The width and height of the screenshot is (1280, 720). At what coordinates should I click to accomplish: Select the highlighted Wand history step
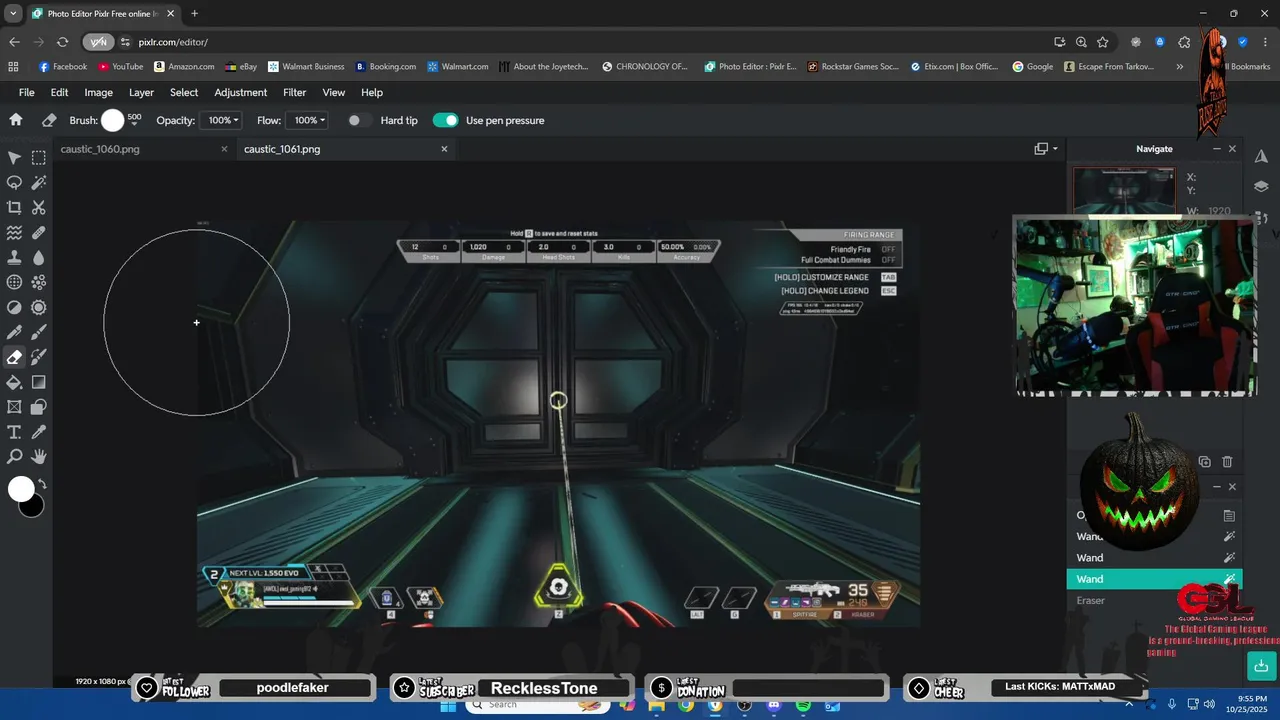point(1153,579)
